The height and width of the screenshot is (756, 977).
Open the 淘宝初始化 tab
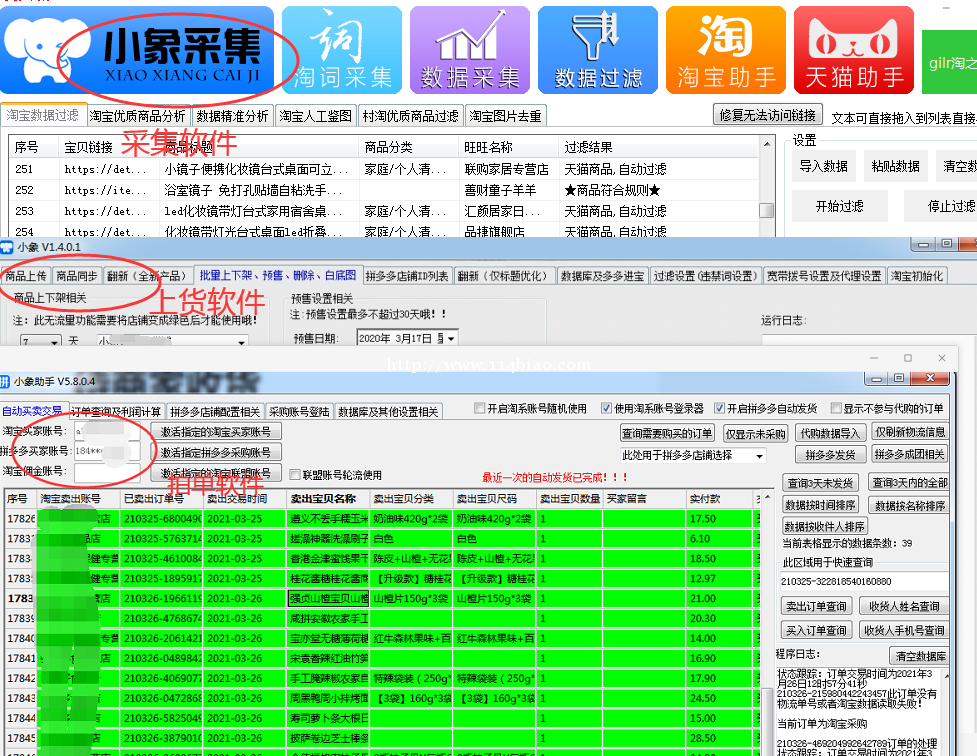click(917, 275)
